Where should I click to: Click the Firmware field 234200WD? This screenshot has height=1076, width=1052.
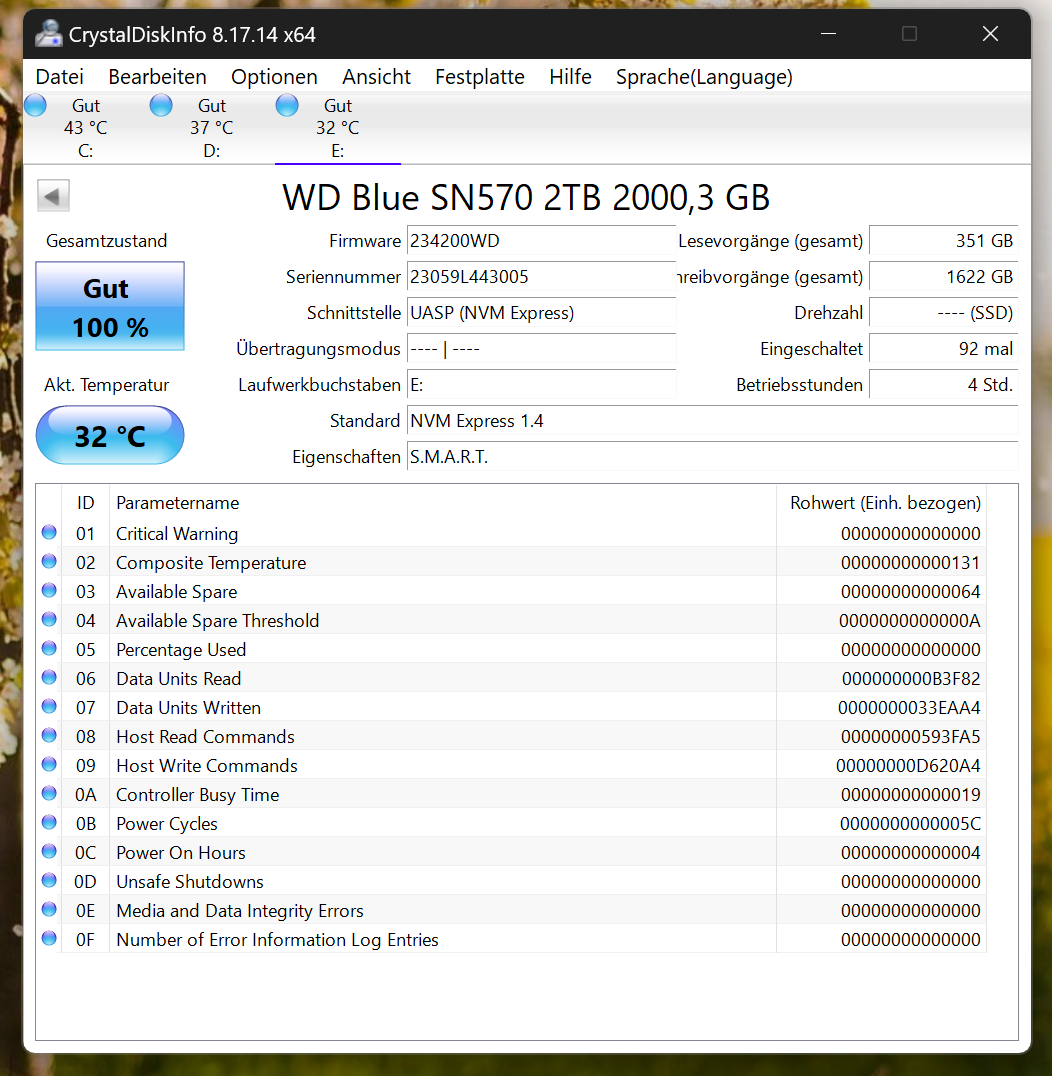pos(541,241)
